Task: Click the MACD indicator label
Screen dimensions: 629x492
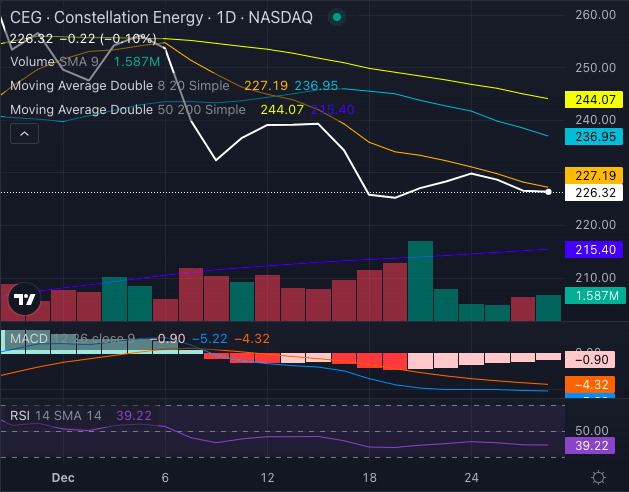Action: click(28, 340)
